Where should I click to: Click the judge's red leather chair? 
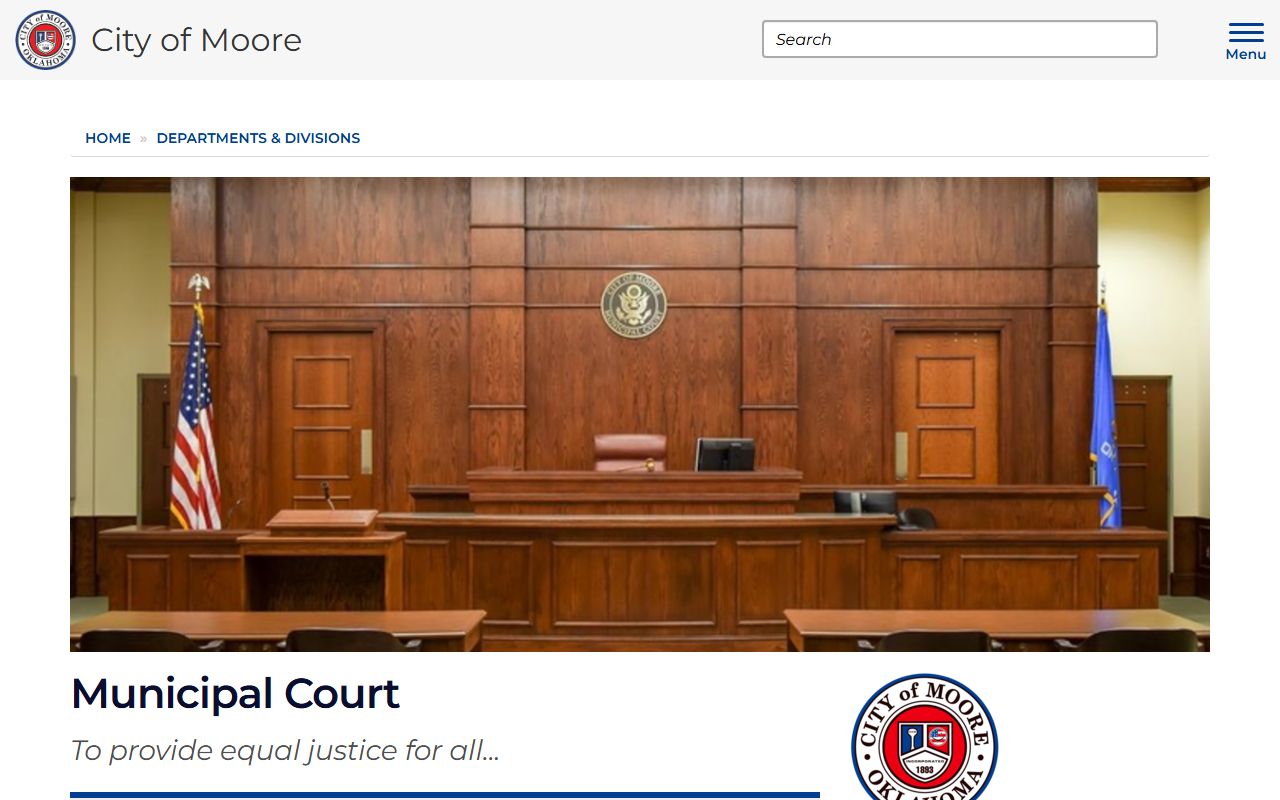pos(630,451)
